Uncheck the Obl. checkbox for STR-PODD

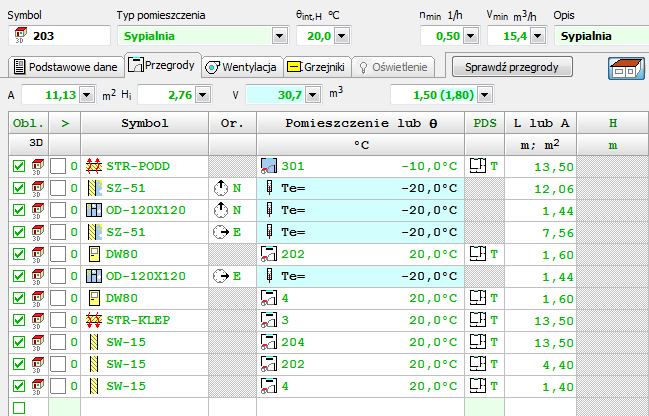[x=19, y=166]
